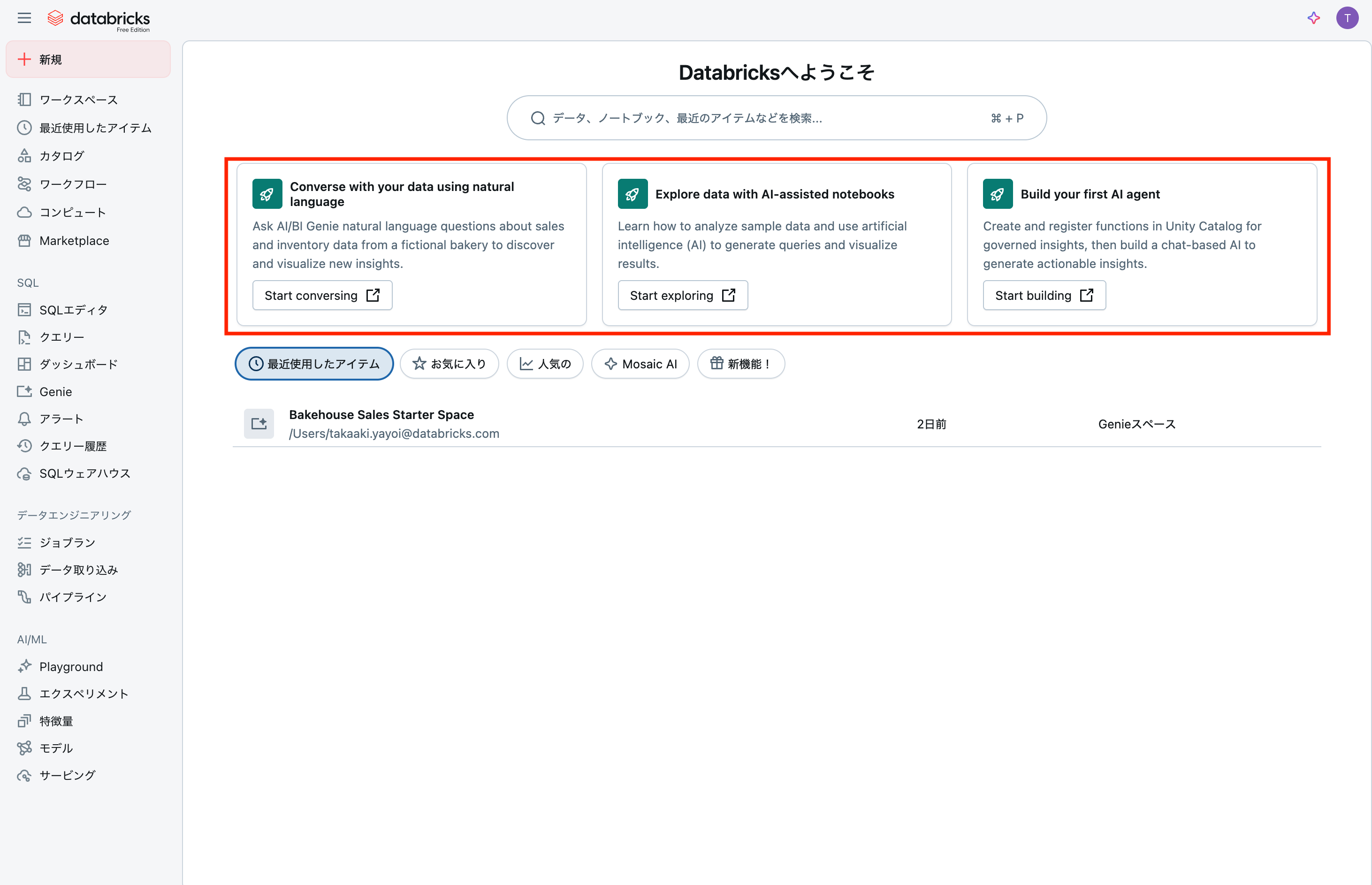
Task: Click the サービング icon
Action: pyautogui.click(x=24, y=775)
